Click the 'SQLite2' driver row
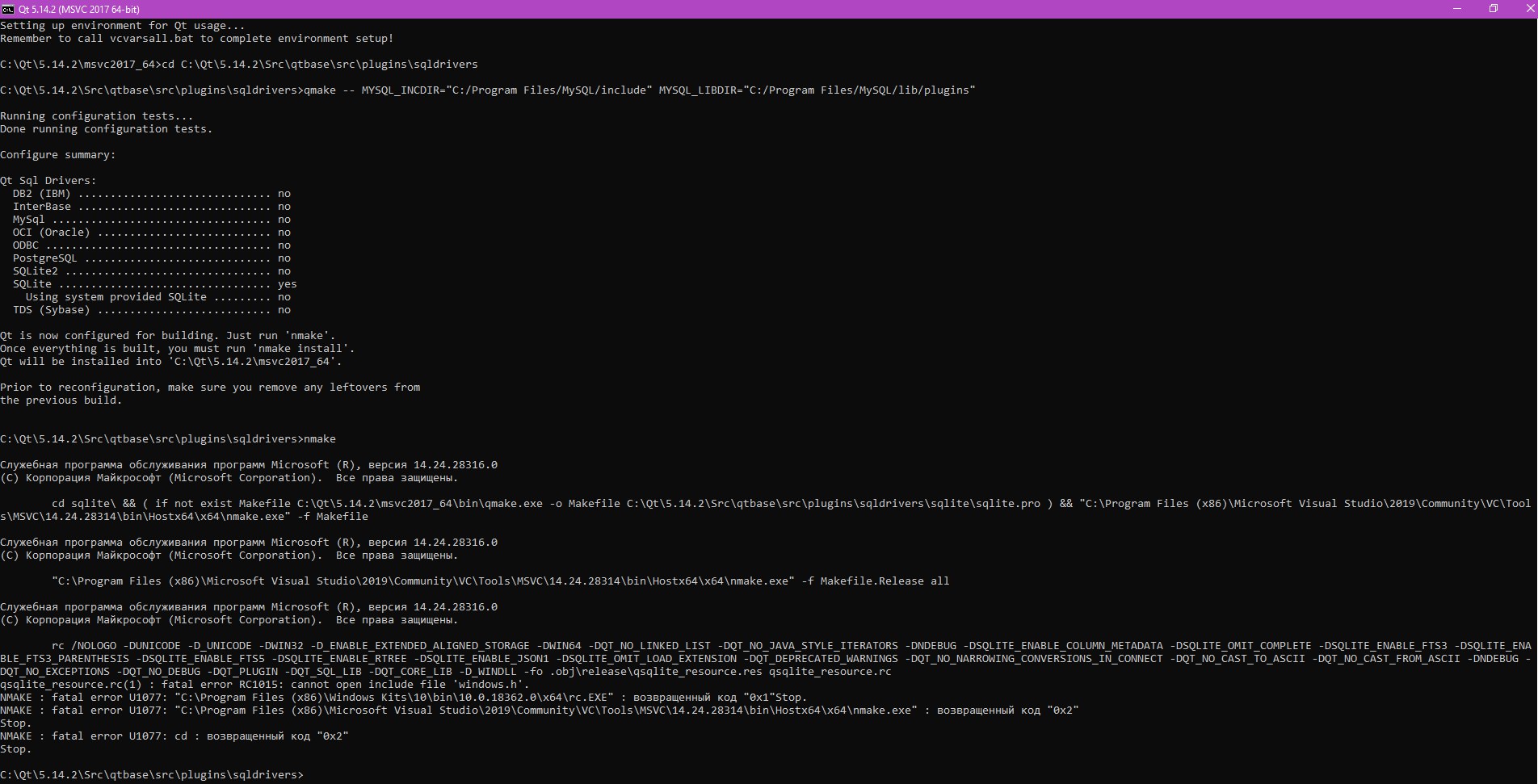1538x784 pixels. pyautogui.click(x=152, y=271)
